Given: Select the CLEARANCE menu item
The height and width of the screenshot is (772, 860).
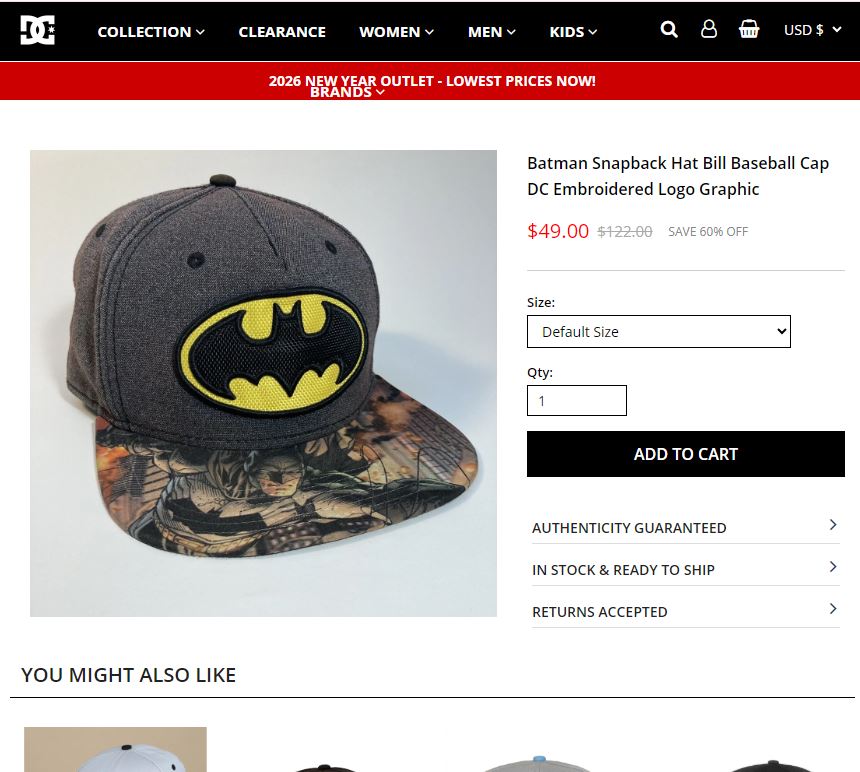Looking at the screenshot, I should click(x=282, y=31).
